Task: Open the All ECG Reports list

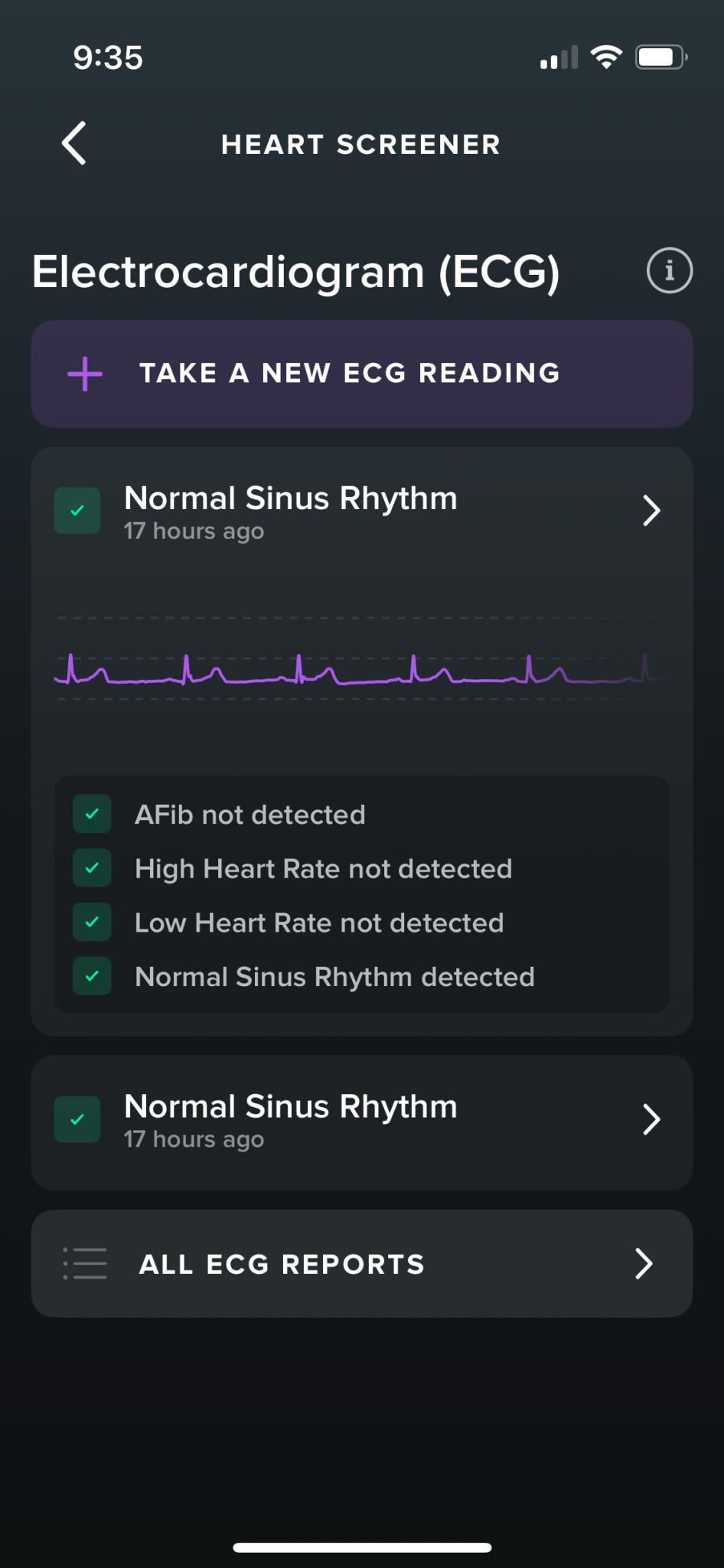Action: [x=282, y=1264]
